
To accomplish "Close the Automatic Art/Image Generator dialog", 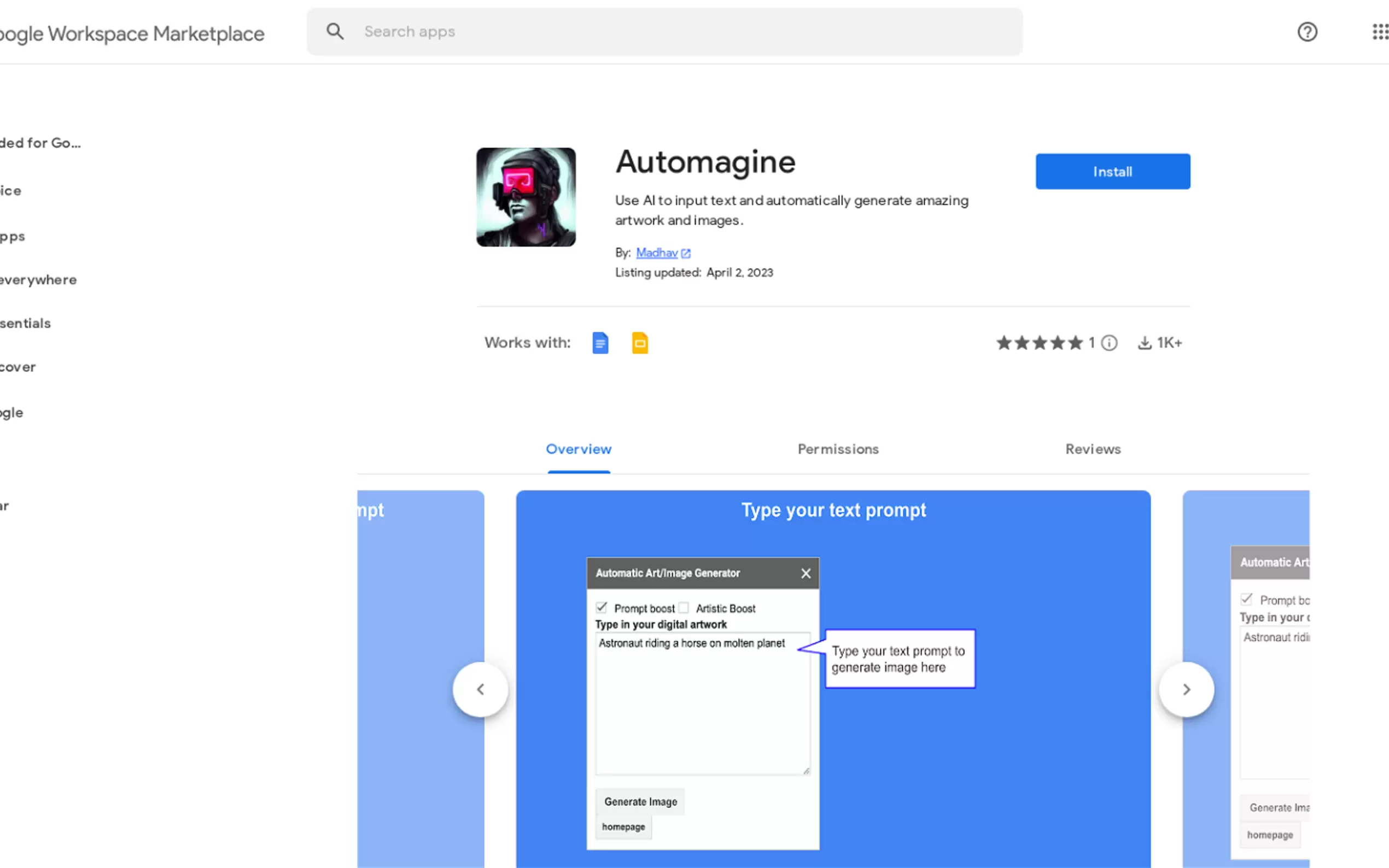I will [x=806, y=573].
